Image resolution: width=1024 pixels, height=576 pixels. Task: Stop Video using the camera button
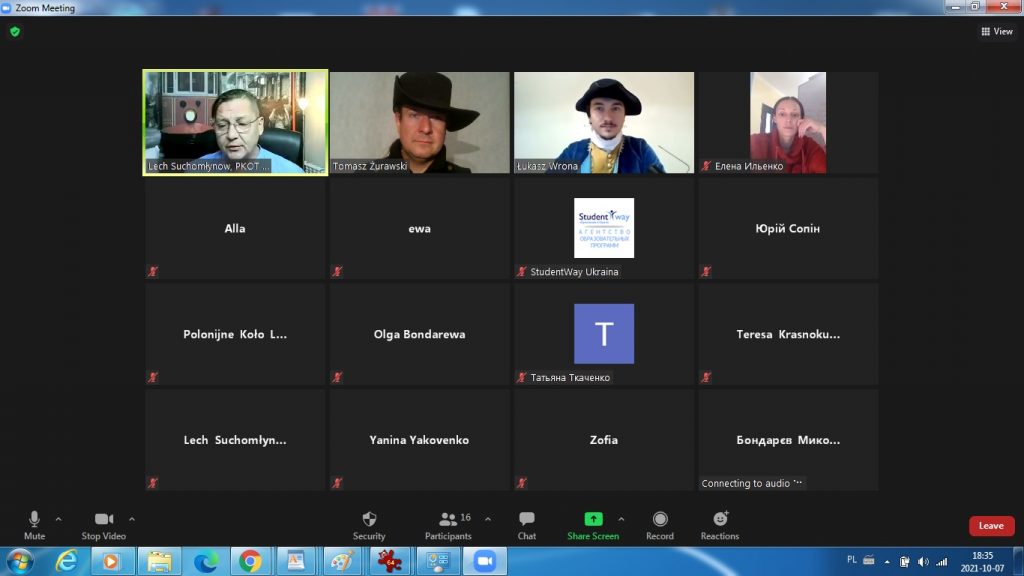click(x=104, y=524)
